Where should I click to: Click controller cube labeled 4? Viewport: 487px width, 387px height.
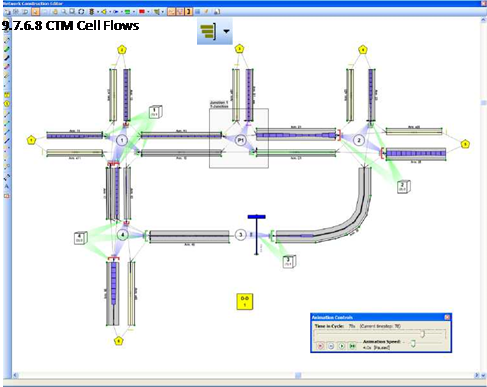[80, 238]
